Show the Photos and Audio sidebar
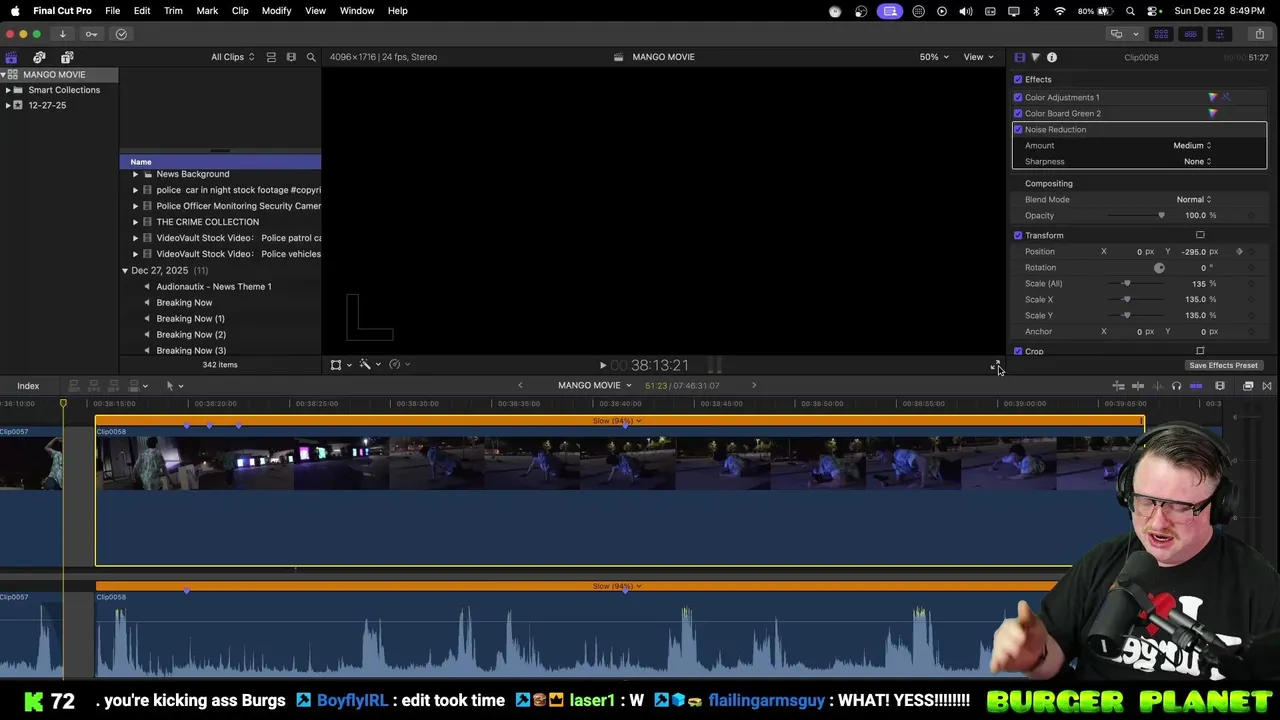The height and width of the screenshot is (720, 1280). tap(39, 57)
